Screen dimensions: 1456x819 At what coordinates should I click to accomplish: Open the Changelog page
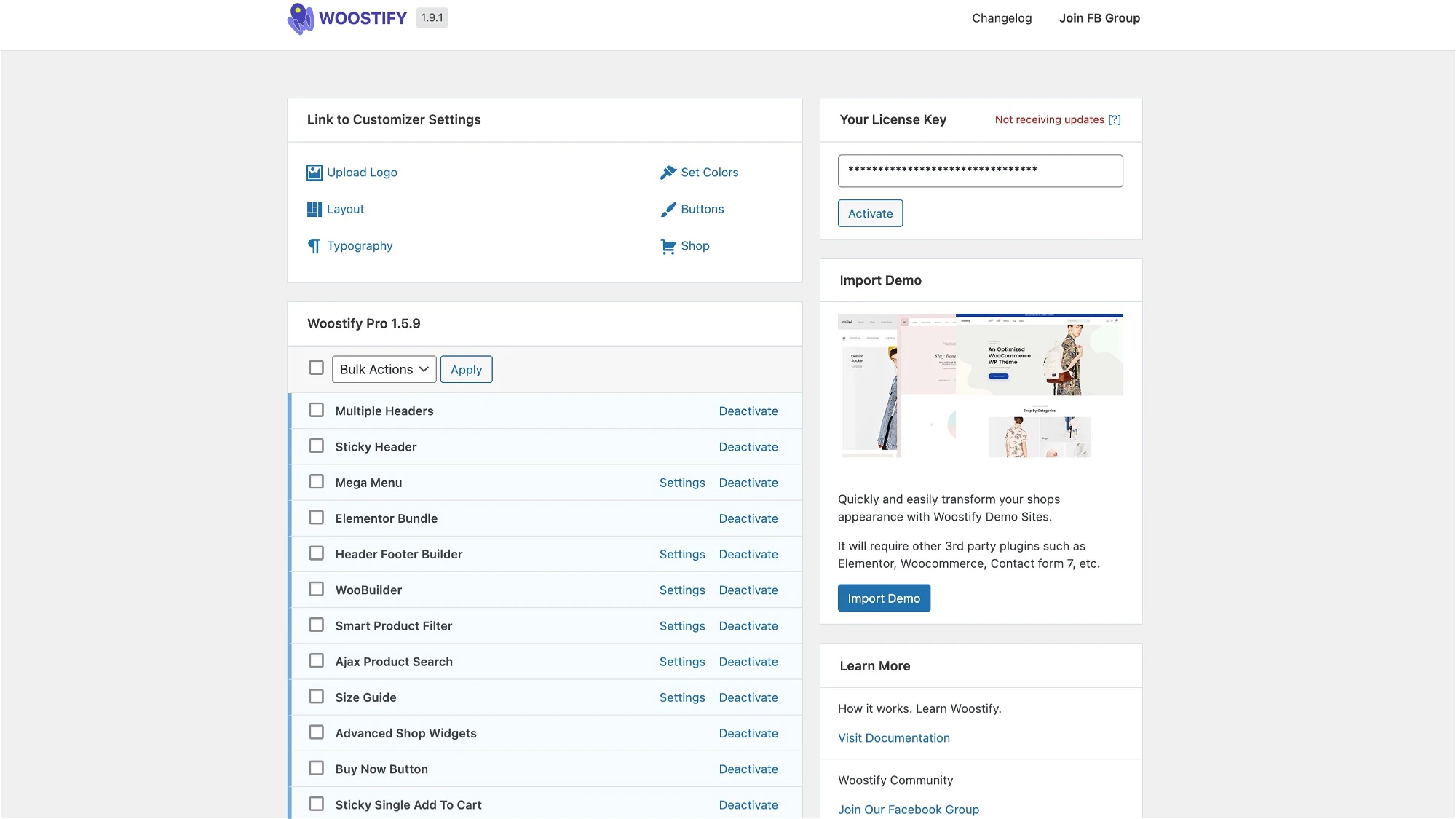coord(1001,17)
